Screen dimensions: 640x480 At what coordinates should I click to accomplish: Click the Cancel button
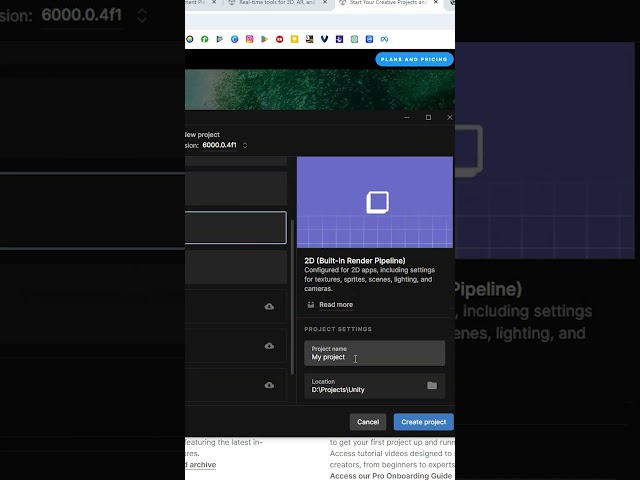368,422
